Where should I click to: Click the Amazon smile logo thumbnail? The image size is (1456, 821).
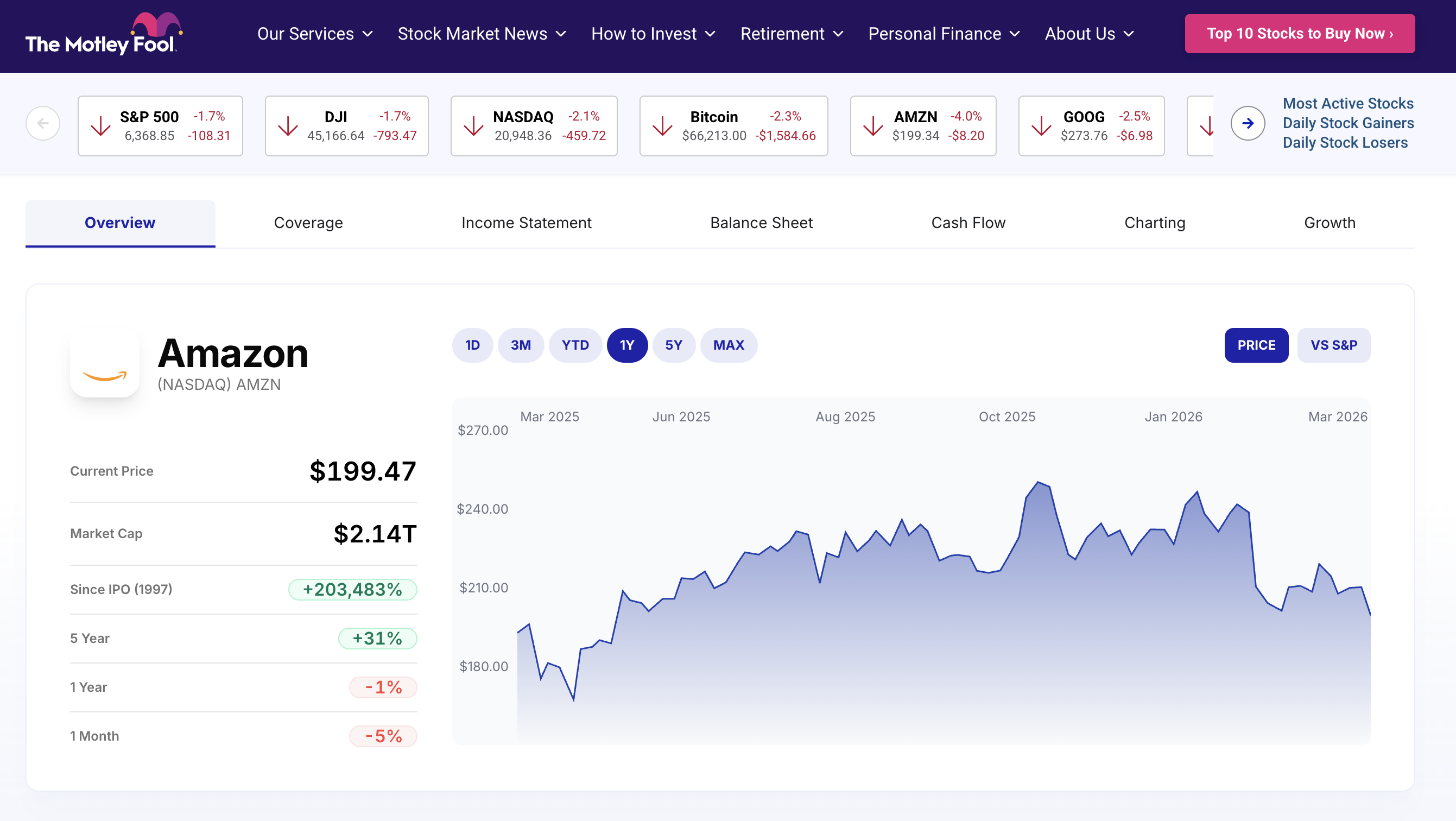pyautogui.click(x=105, y=364)
